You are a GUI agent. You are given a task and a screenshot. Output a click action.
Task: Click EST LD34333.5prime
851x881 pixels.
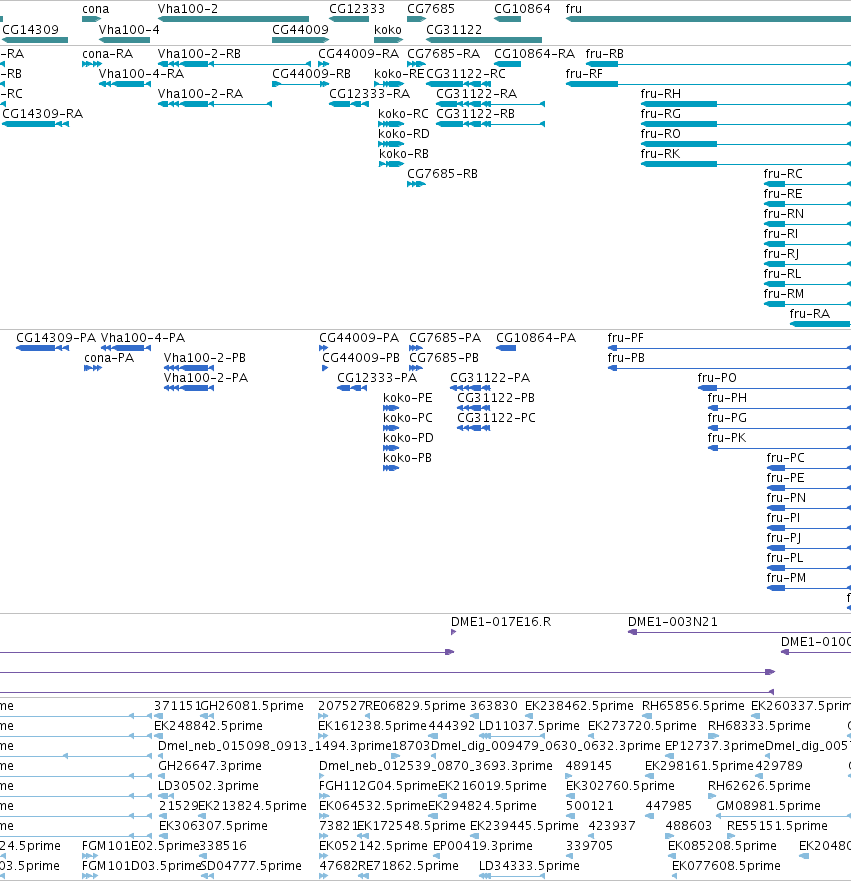(x=511, y=876)
